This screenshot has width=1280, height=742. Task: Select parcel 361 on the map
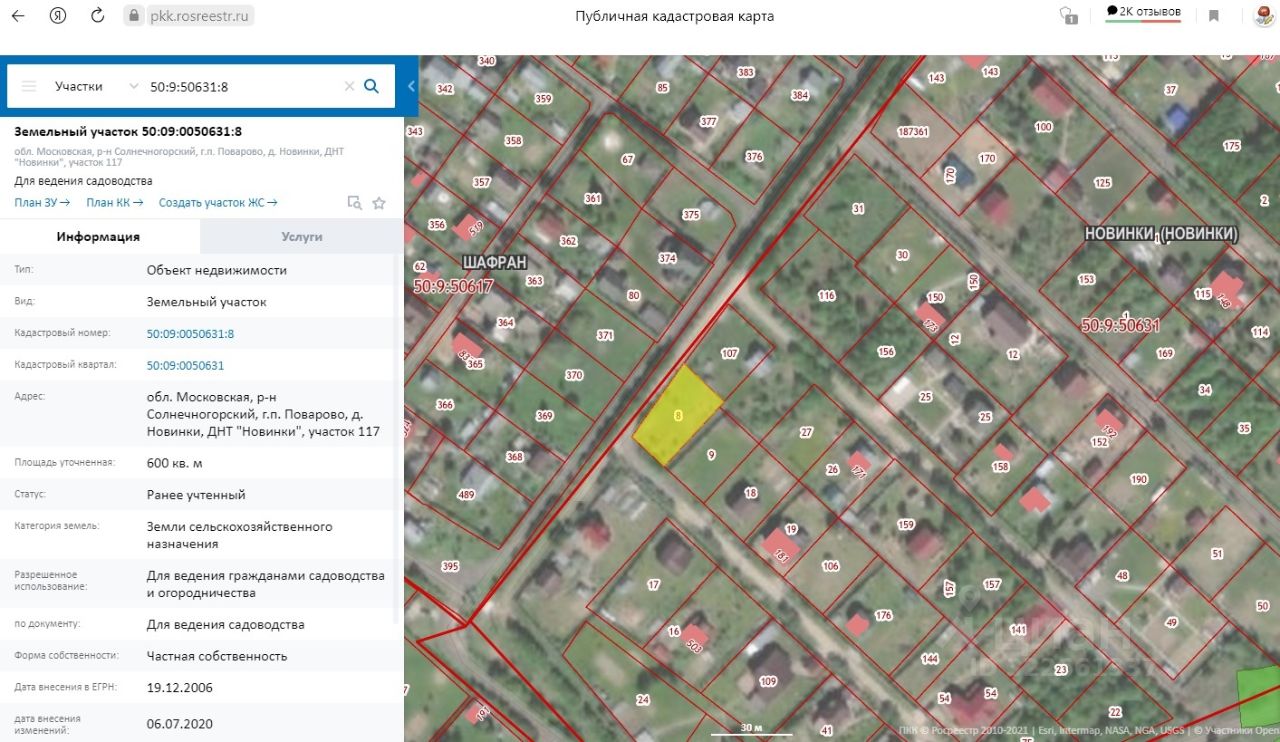click(593, 198)
